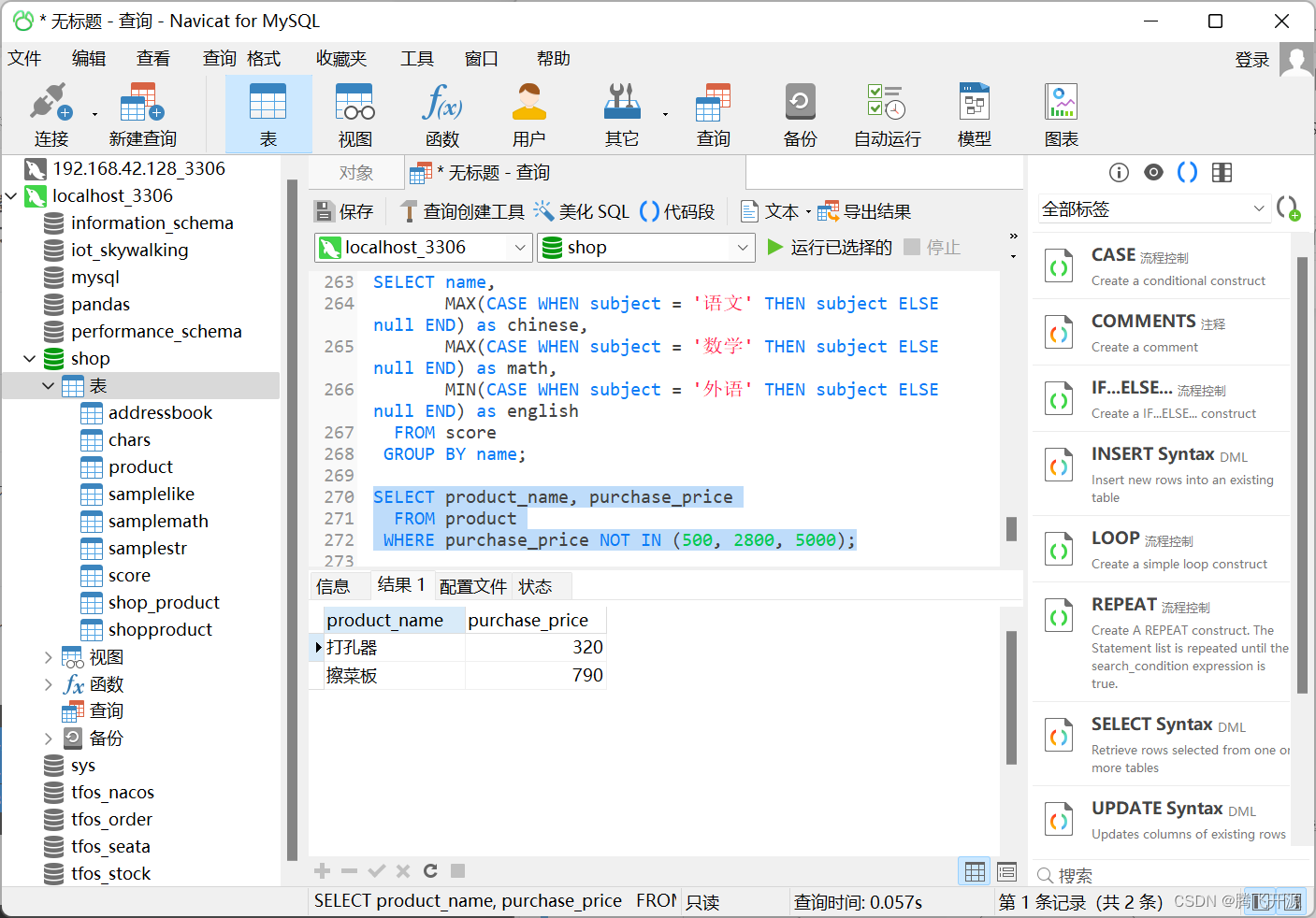Viewport: 1316px width, 918px height.
Task: Switch to the 对象 tab
Action: [356, 173]
